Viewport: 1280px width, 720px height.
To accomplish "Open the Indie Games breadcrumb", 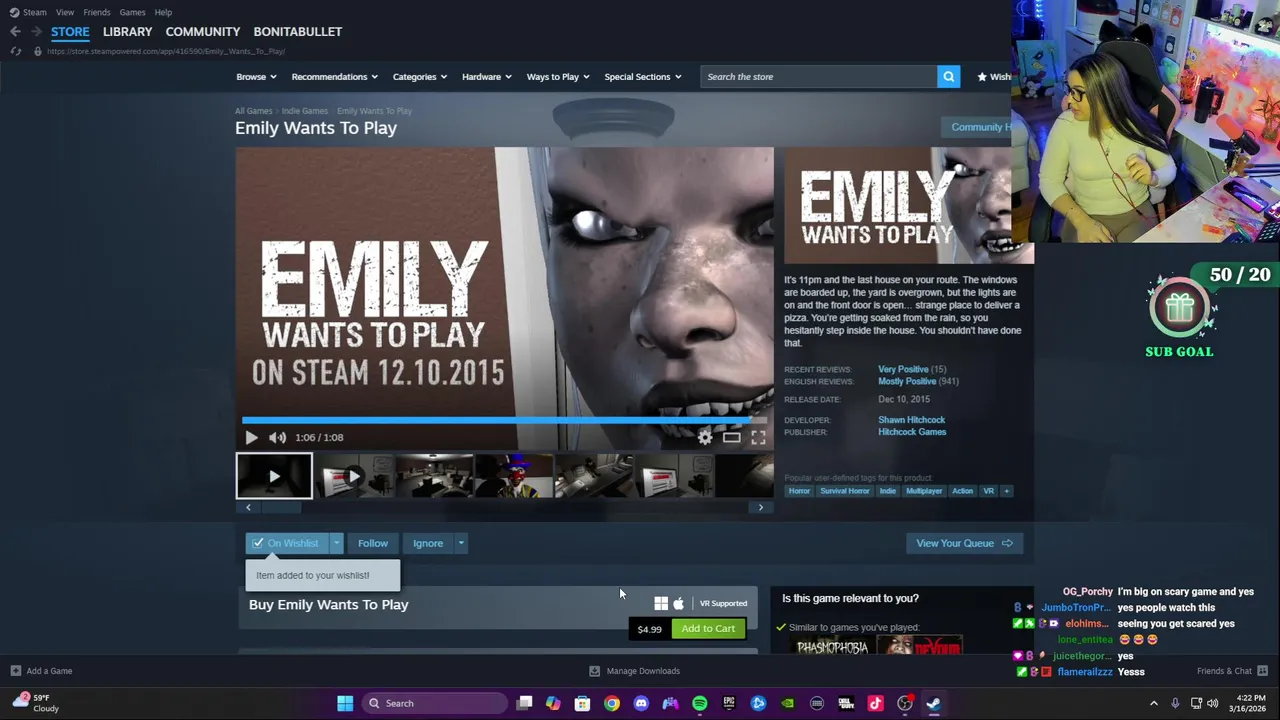I will (304, 111).
